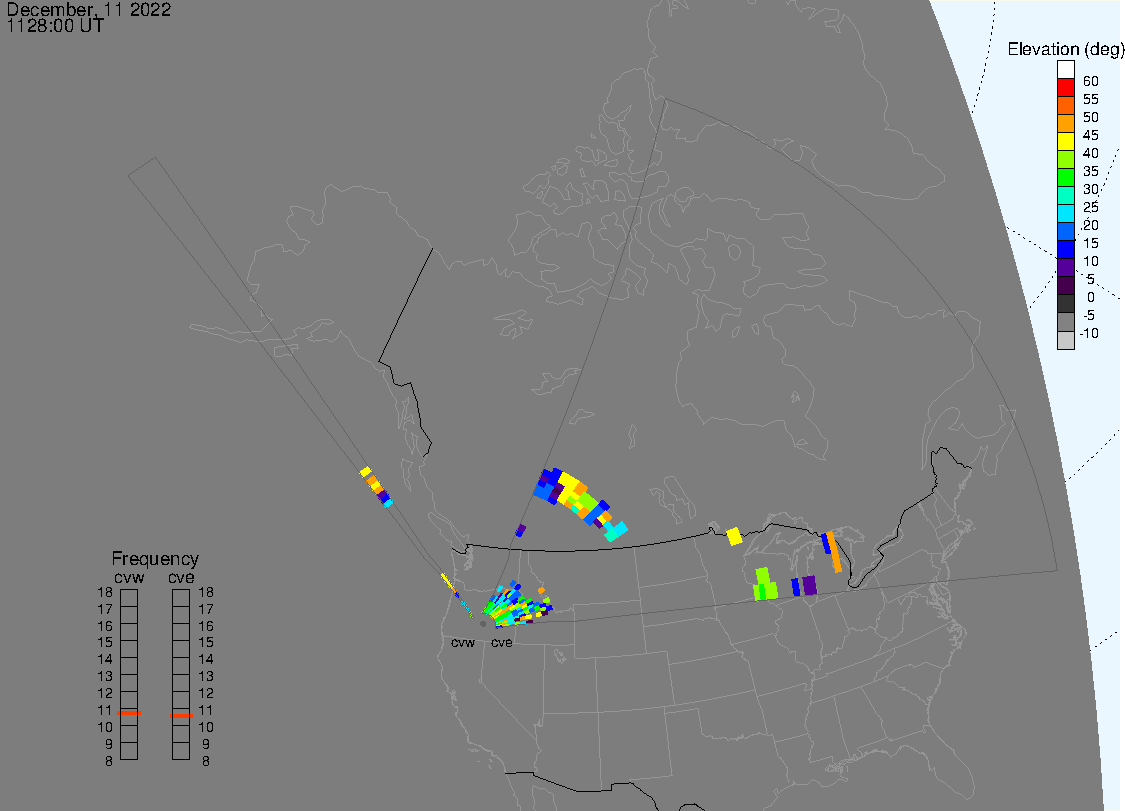
Task: Click the red frequency marker in the cve column
Action: coord(181,715)
